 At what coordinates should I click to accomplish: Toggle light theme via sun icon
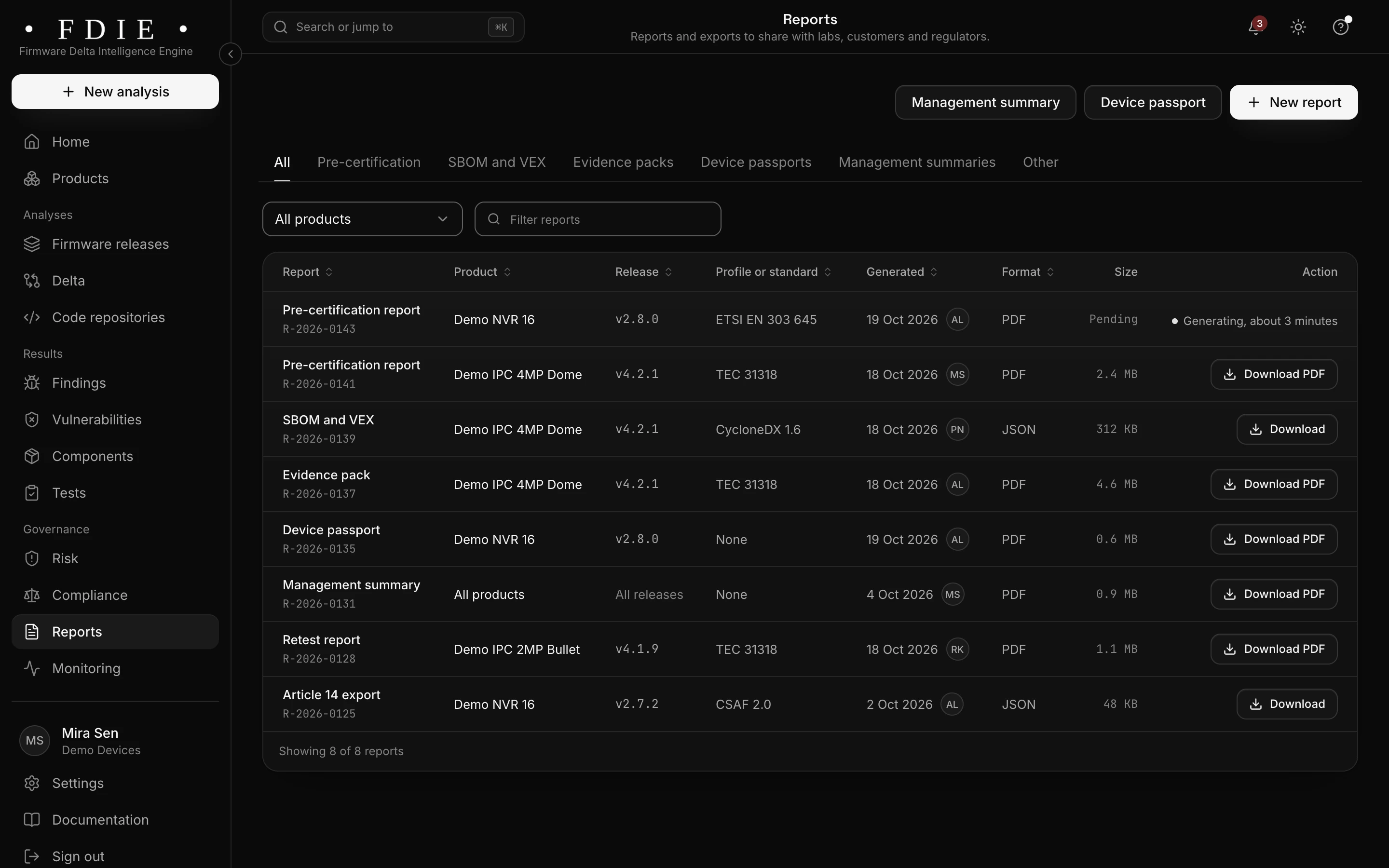[1298, 27]
